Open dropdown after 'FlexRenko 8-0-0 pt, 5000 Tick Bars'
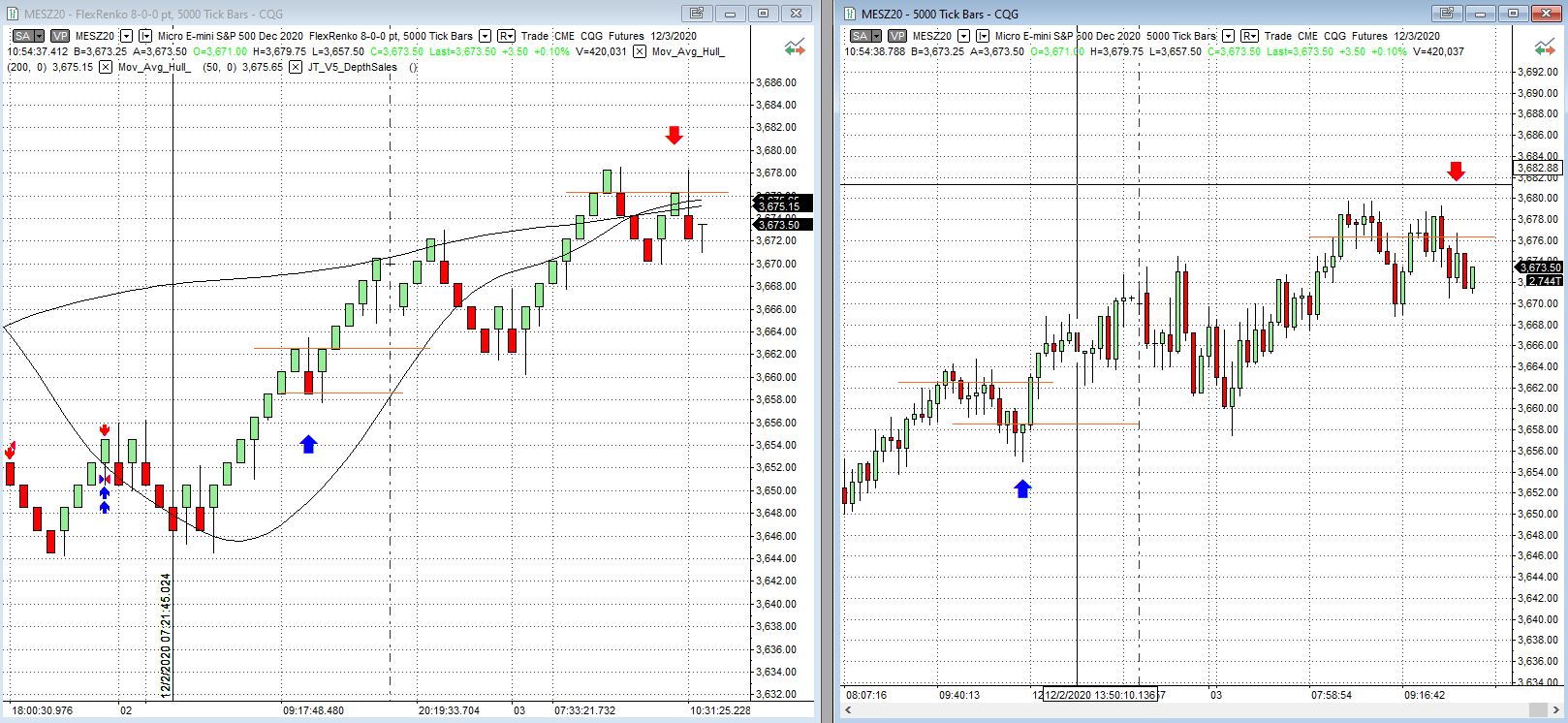The width and height of the screenshot is (1568, 723). [x=486, y=36]
